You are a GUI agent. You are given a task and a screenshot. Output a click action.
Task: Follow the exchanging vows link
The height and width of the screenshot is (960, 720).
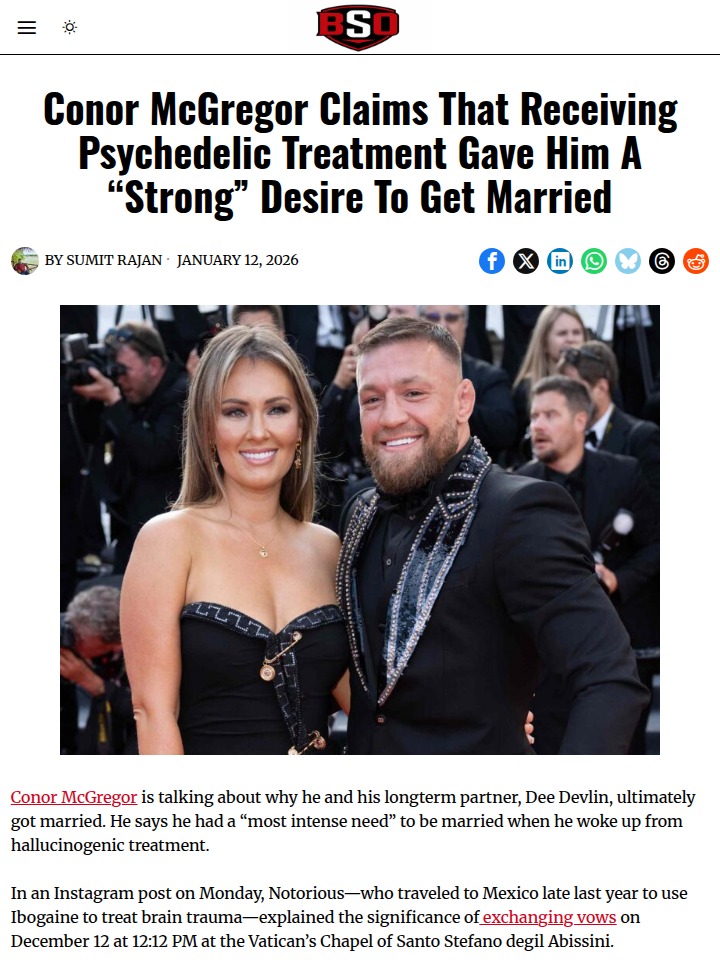(548, 917)
